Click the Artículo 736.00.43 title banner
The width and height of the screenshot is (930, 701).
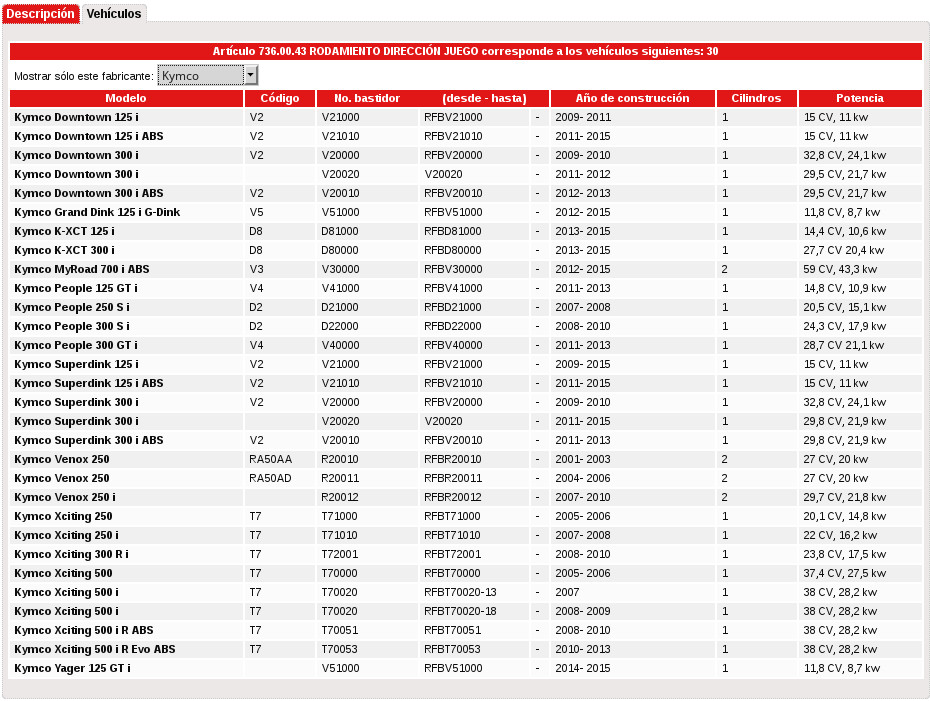click(465, 51)
